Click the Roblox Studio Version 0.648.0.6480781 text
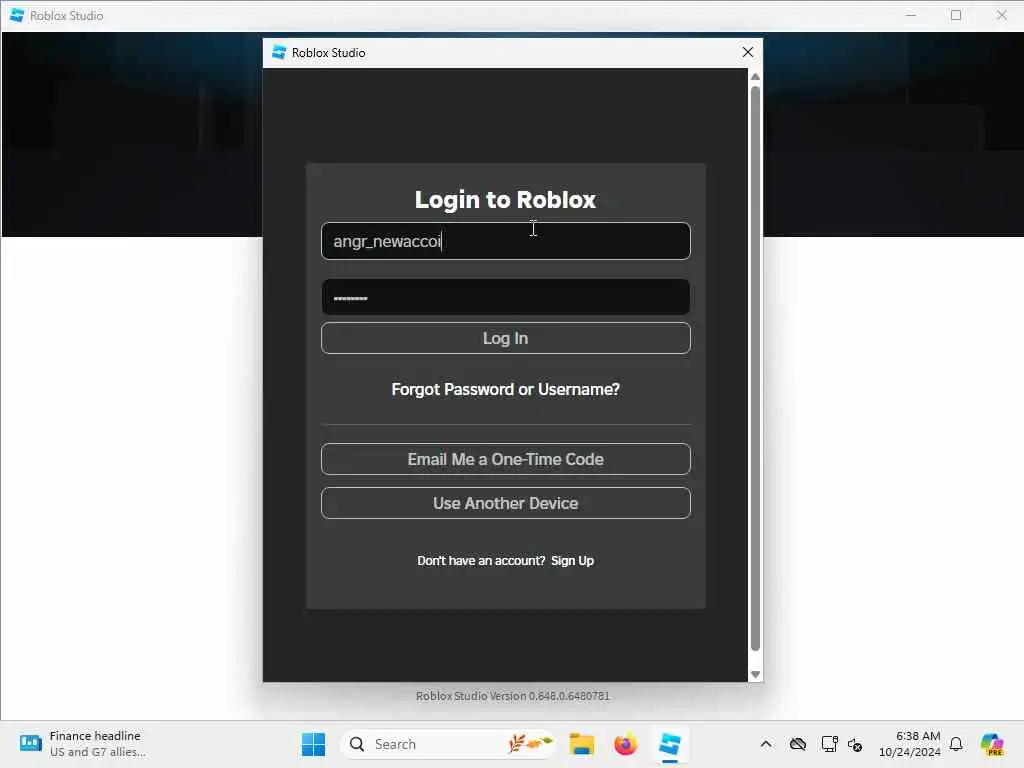Image resolution: width=1024 pixels, height=768 pixels. (513, 696)
